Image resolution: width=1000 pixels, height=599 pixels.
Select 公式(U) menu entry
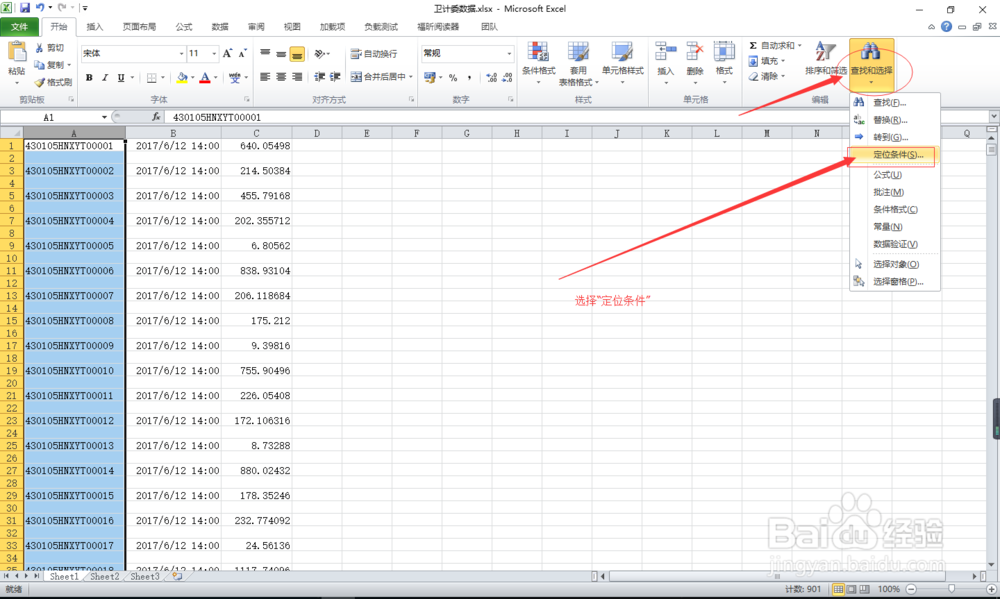[894, 175]
